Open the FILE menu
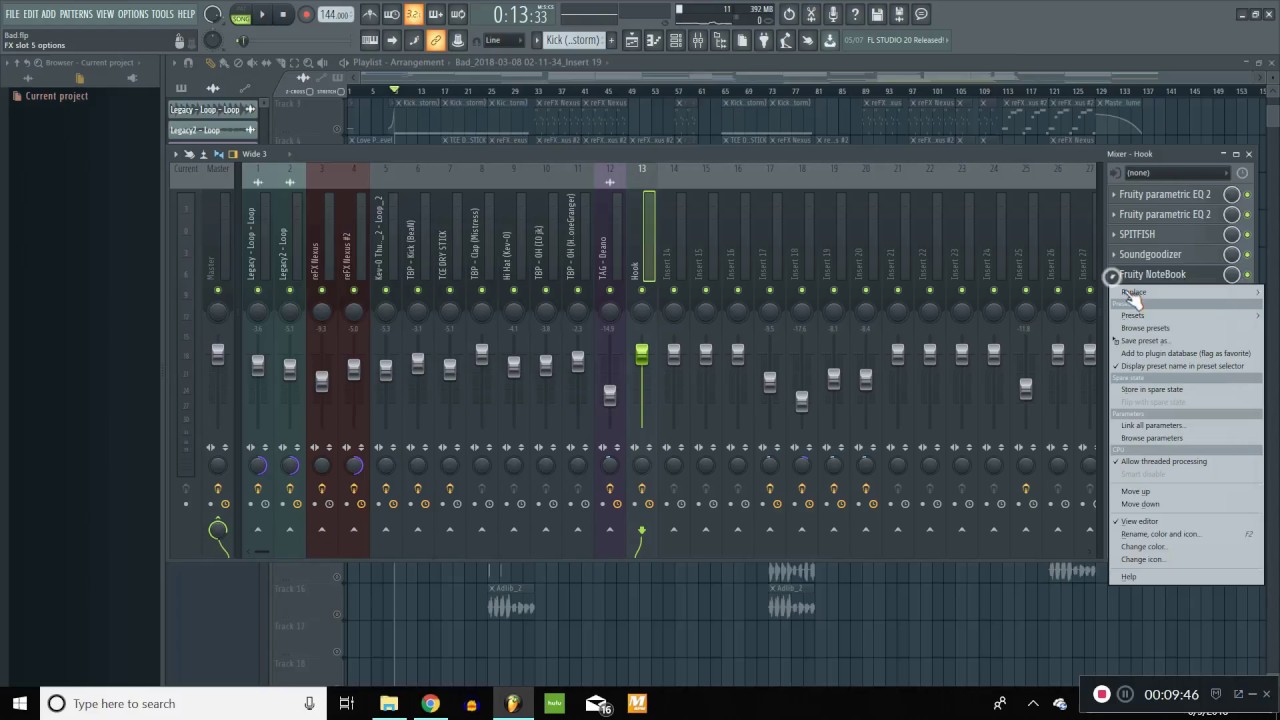Image resolution: width=1280 pixels, height=720 pixels. click(12, 14)
